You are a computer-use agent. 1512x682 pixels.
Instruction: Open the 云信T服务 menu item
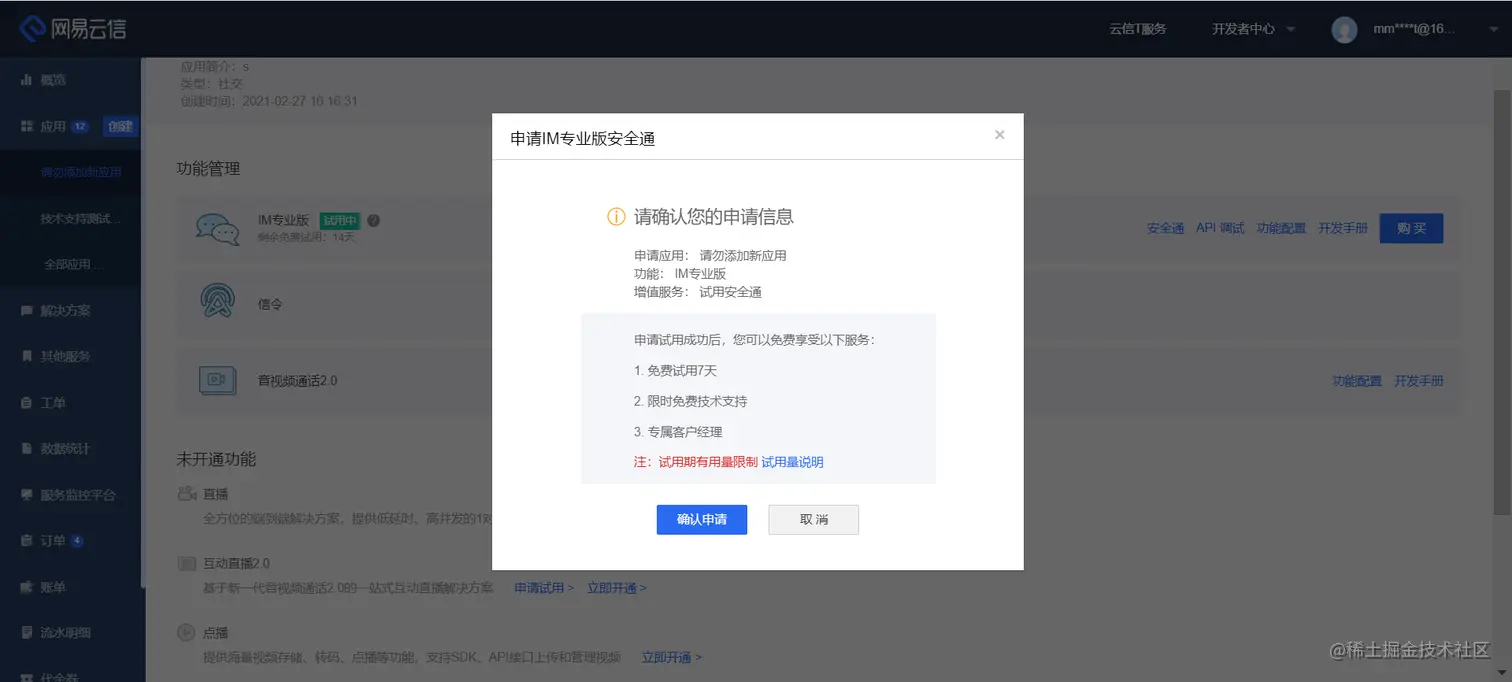click(x=1139, y=29)
